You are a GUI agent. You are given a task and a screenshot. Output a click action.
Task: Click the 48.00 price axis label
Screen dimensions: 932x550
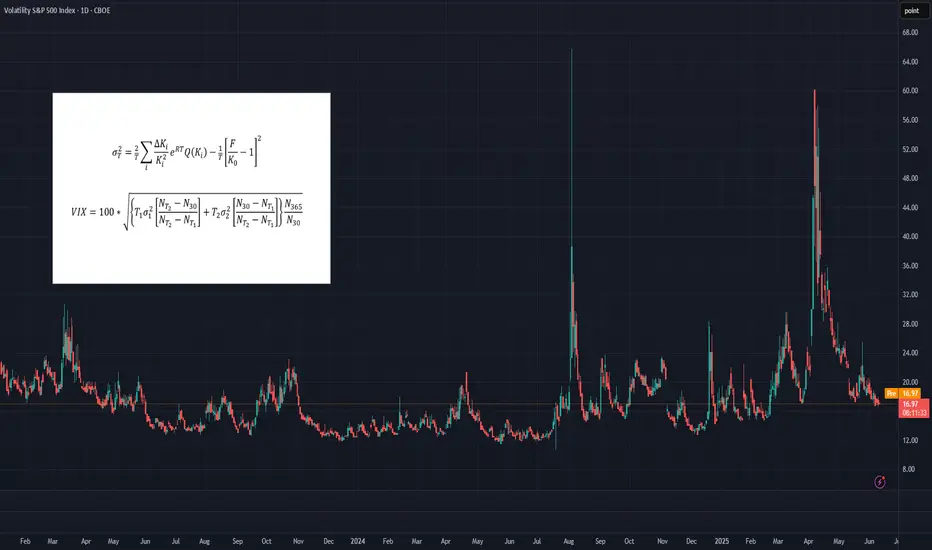point(910,178)
